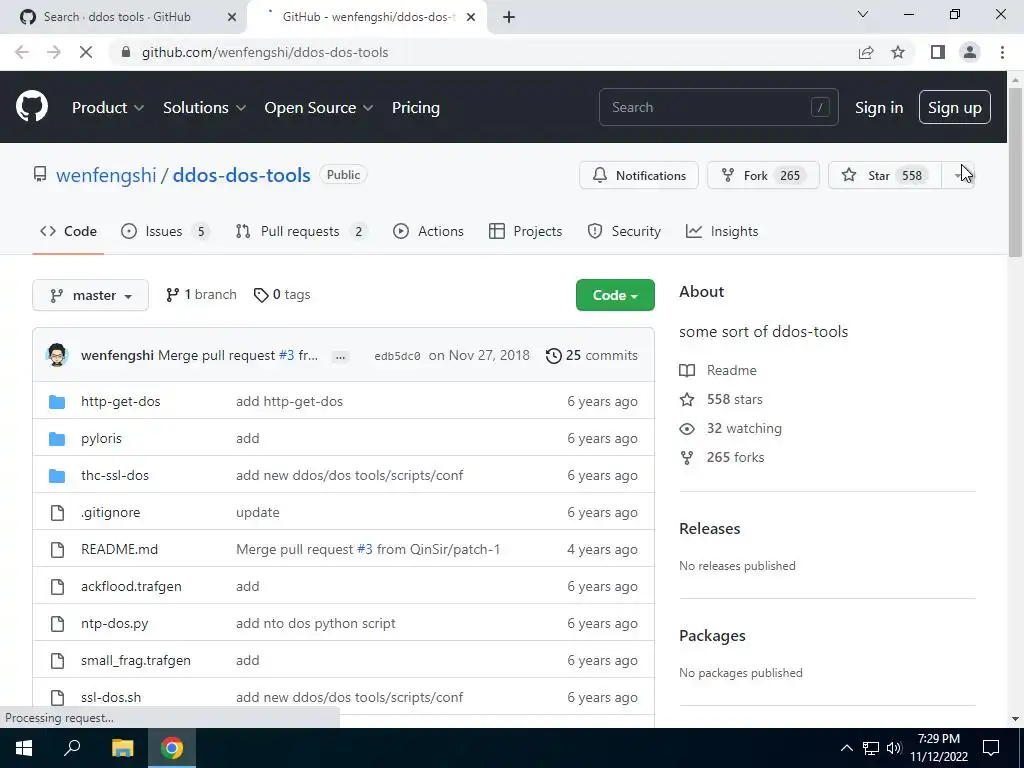Open small_frag.trafgen file
The height and width of the screenshot is (768, 1024).
[x=136, y=660]
